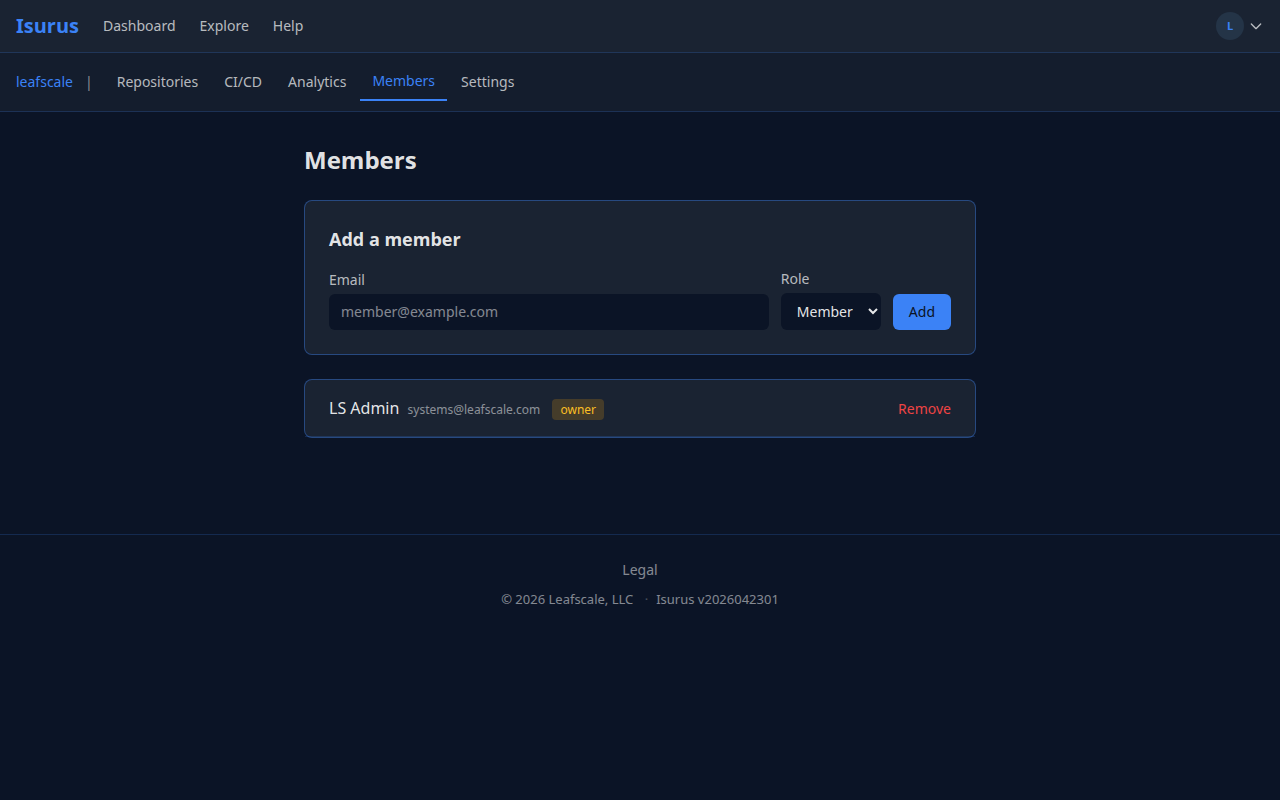Image resolution: width=1280 pixels, height=800 pixels.
Task: Click the Add button
Action: click(922, 312)
